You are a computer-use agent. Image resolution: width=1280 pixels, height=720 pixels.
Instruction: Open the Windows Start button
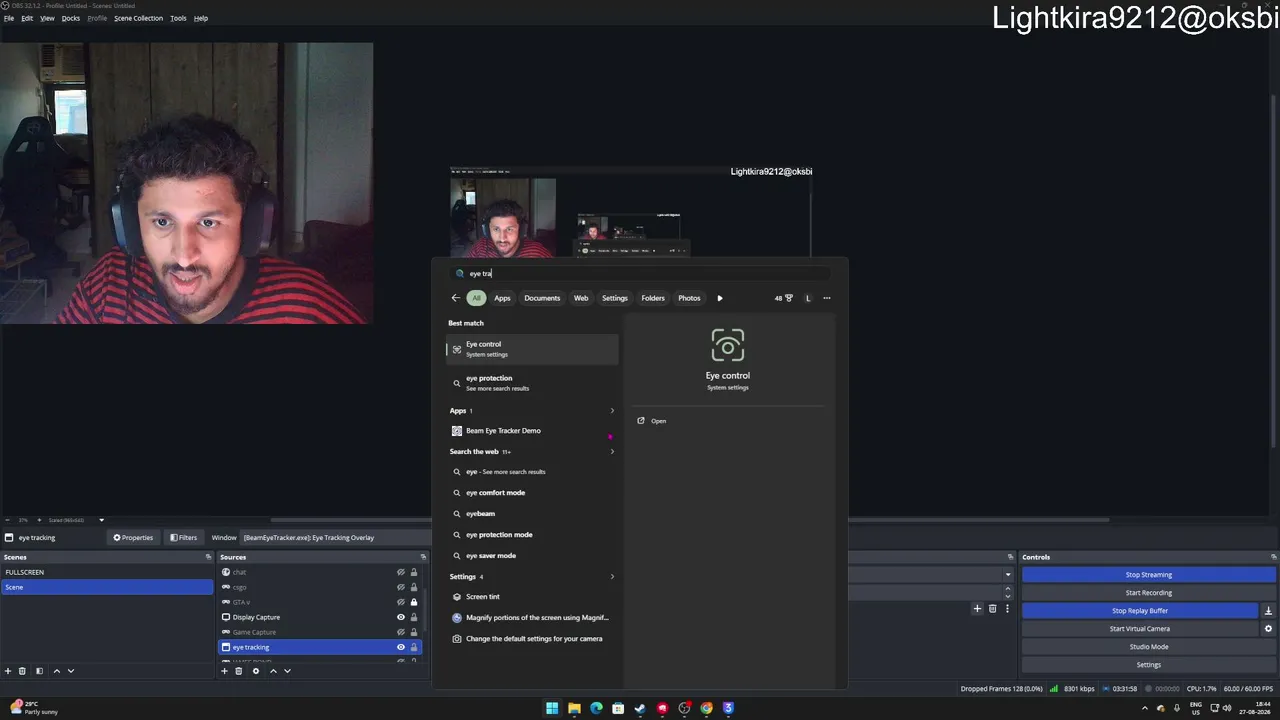point(552,708)
